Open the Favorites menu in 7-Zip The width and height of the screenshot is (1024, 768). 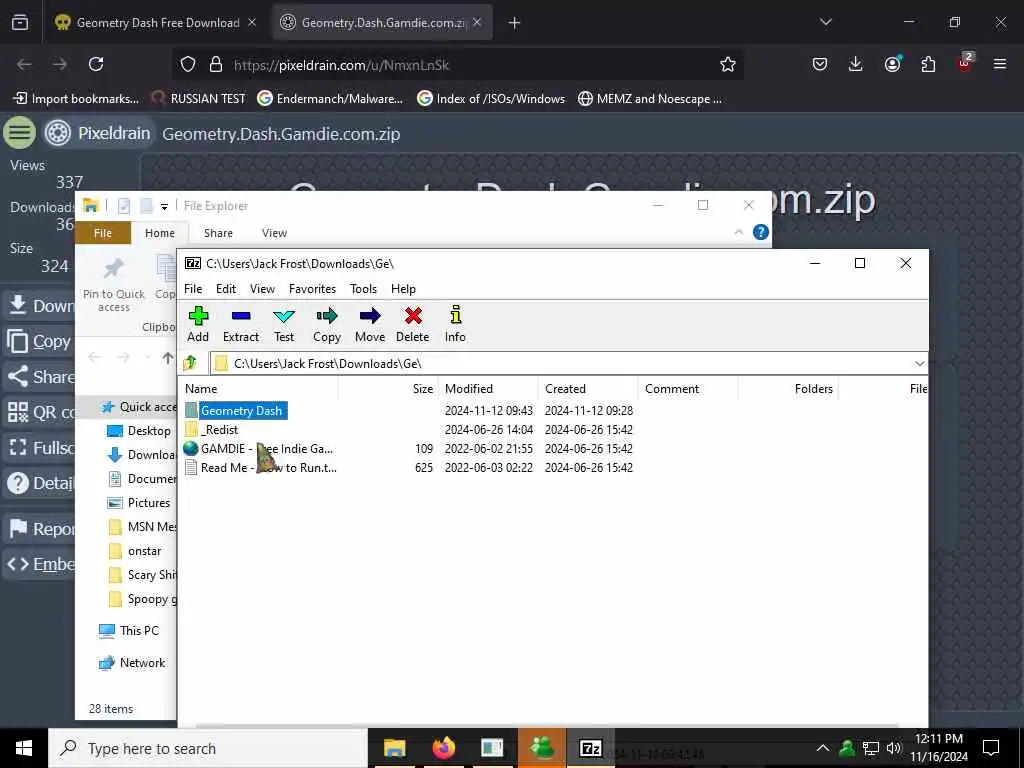312,289
